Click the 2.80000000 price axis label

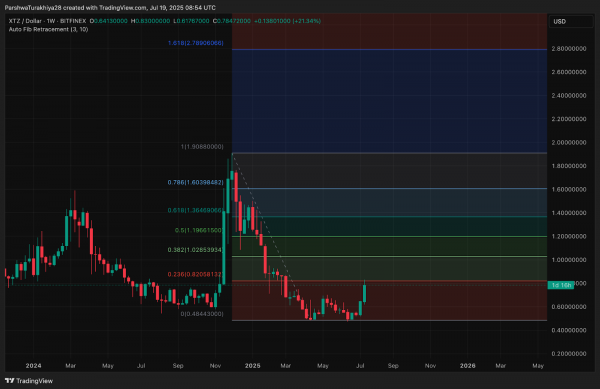(x=569, y=49)
